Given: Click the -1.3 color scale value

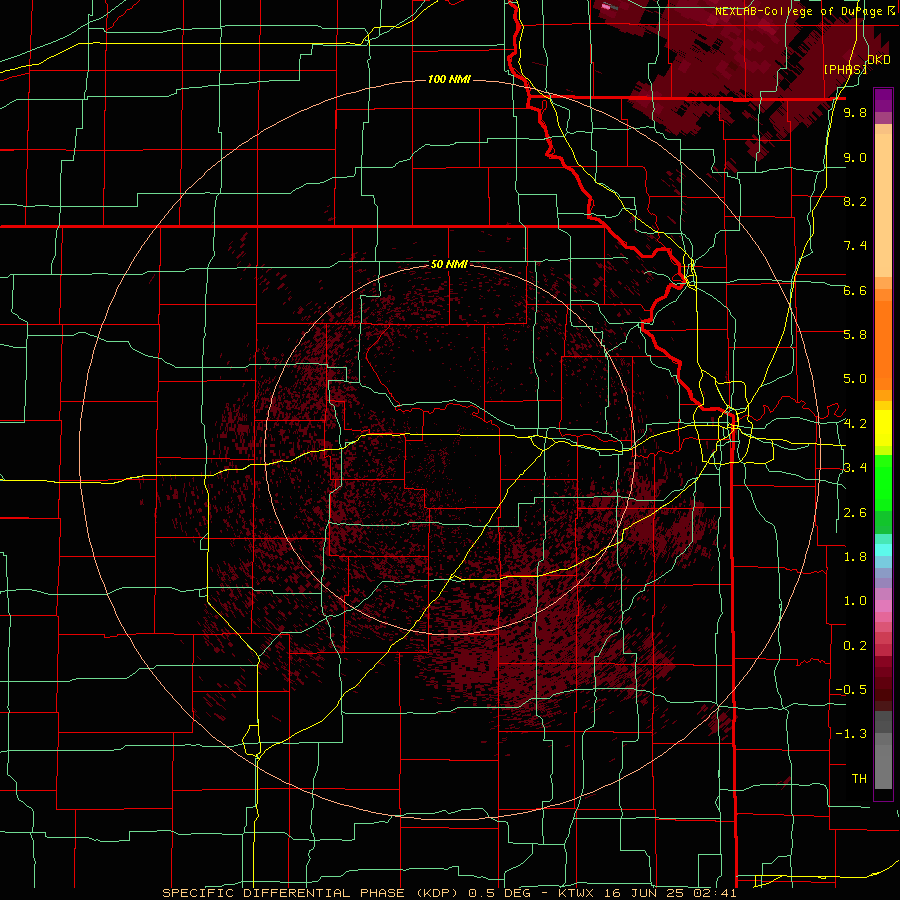Looking at the screenshot, I should (x=851, y=734).
